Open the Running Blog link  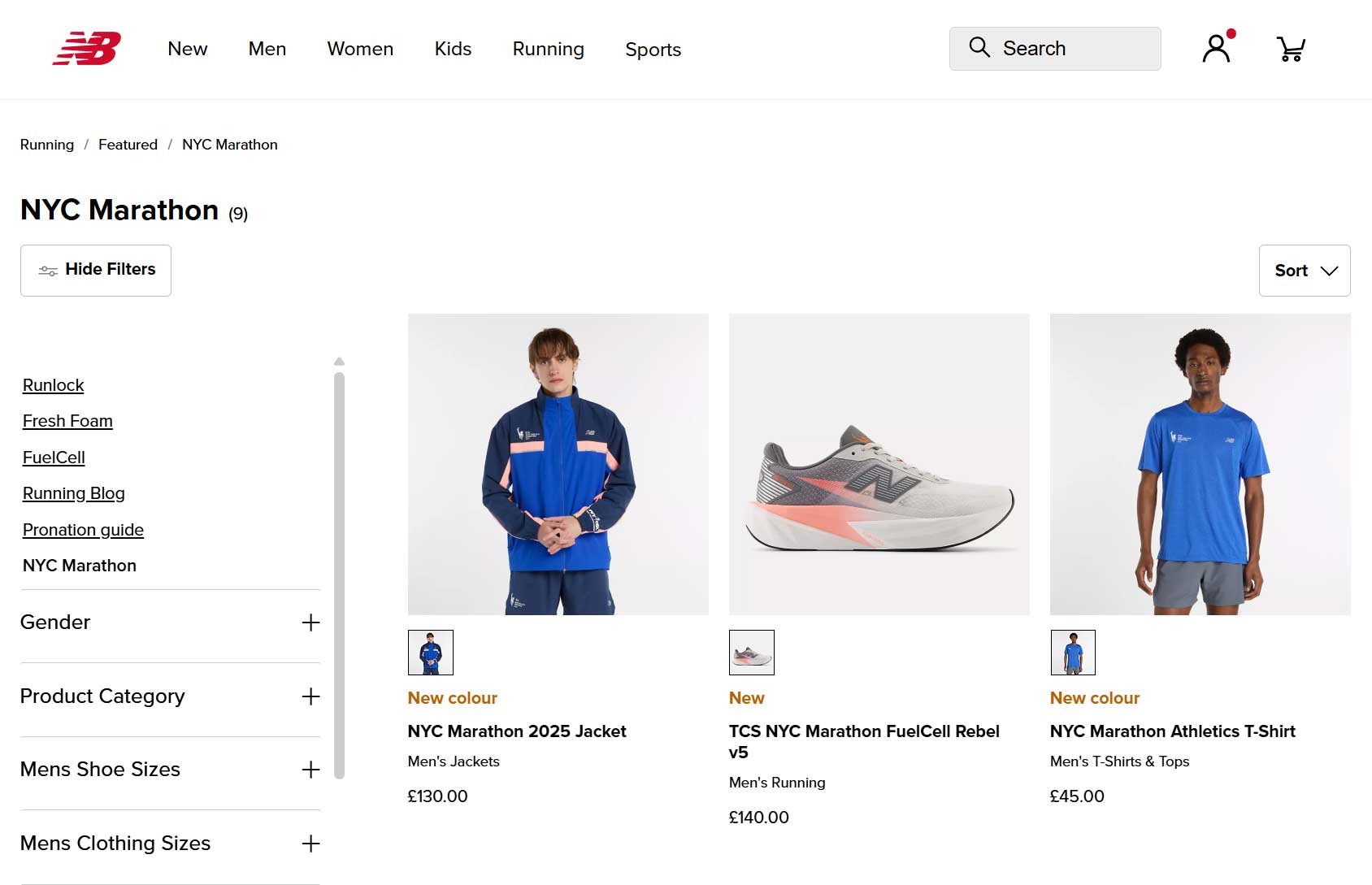[74, 493]
